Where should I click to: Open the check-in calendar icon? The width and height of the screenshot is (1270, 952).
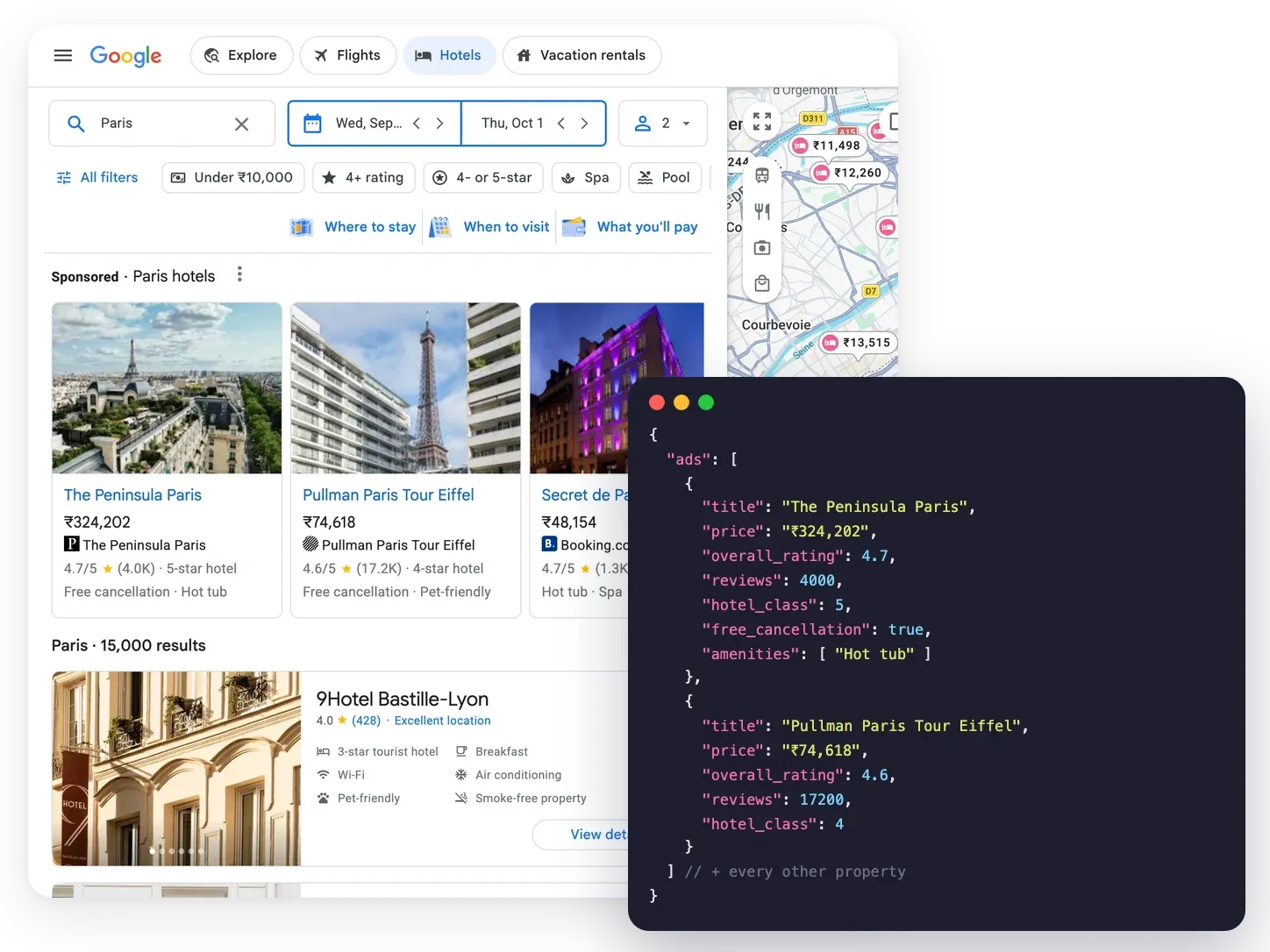pyautogui.click(x=312, y=124)
